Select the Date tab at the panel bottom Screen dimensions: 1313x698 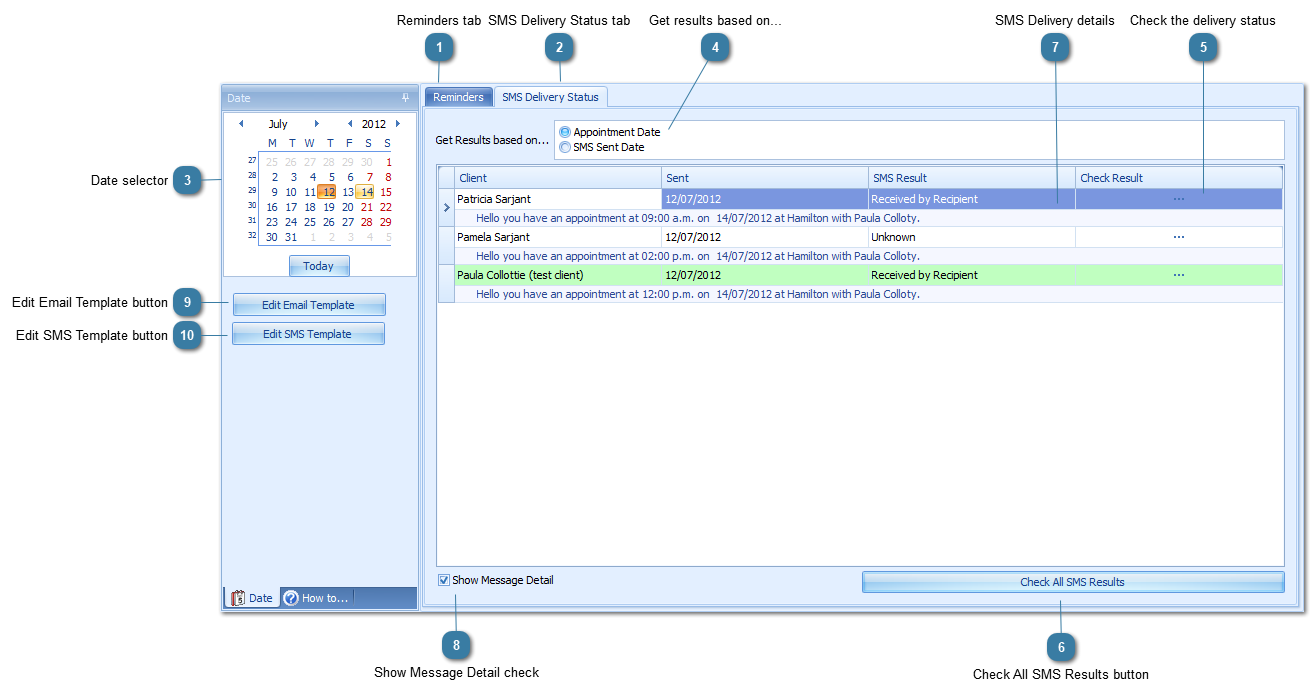point(252,598)
